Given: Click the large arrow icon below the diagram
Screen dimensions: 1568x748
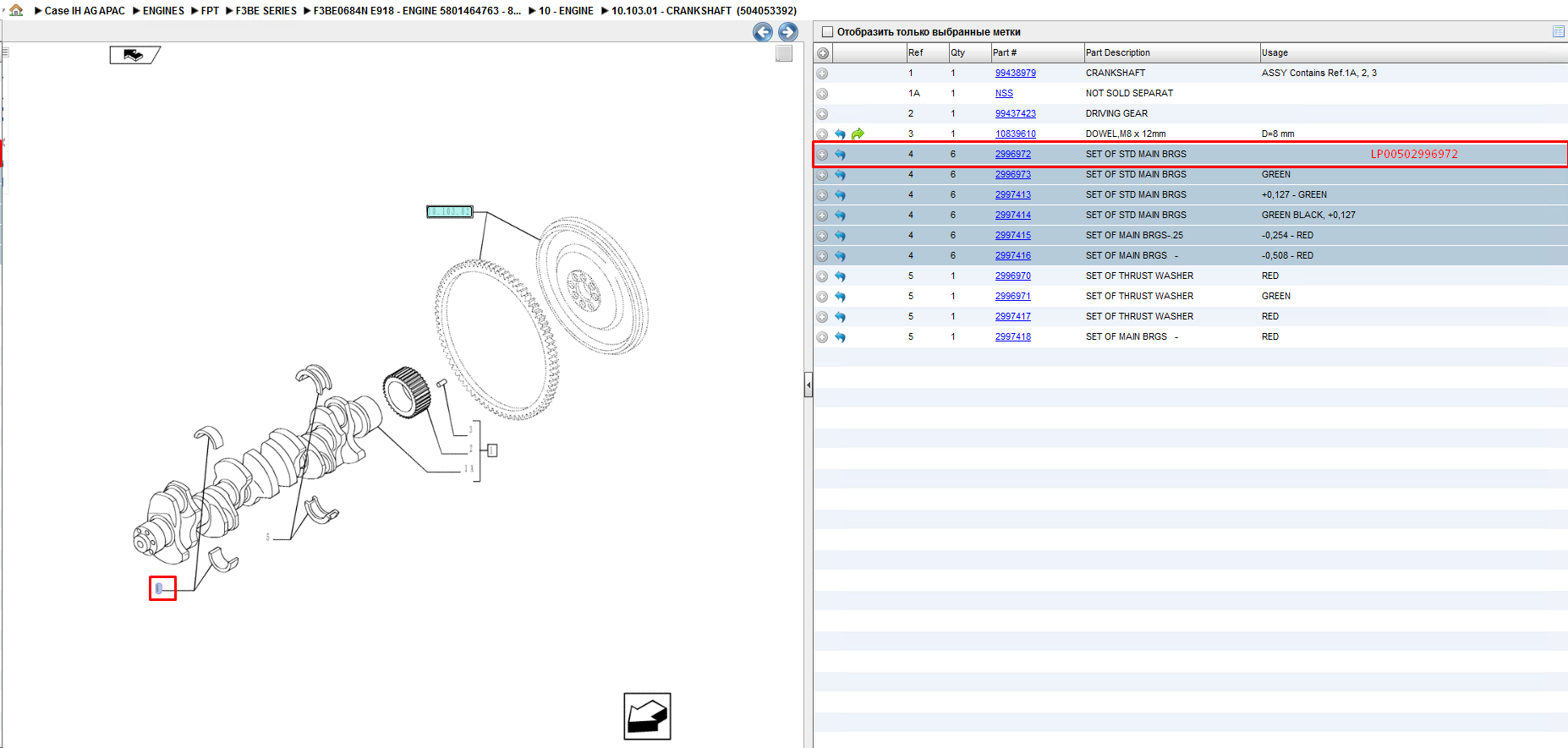Looking at the screenshot, I should tap(647, 717).
